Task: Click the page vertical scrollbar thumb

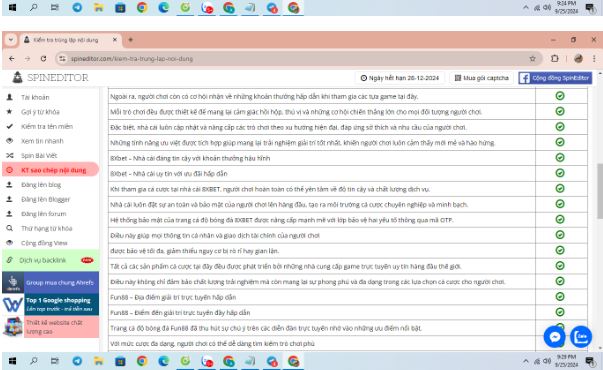Action: tap(600, 191)
